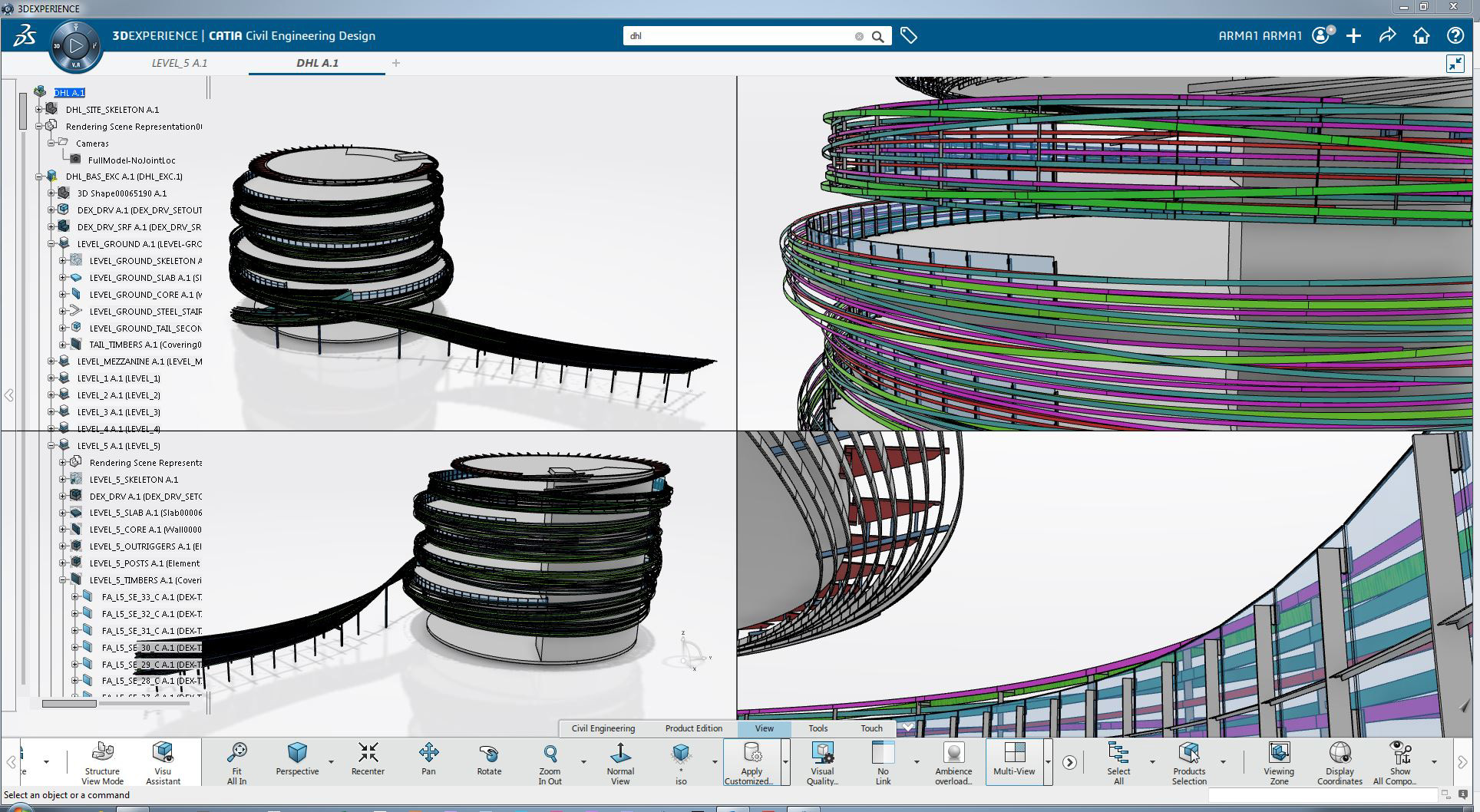This screenshot has height=812, width=1480.
Task: Select the Rotate view tool
Action: click(489, 761)
